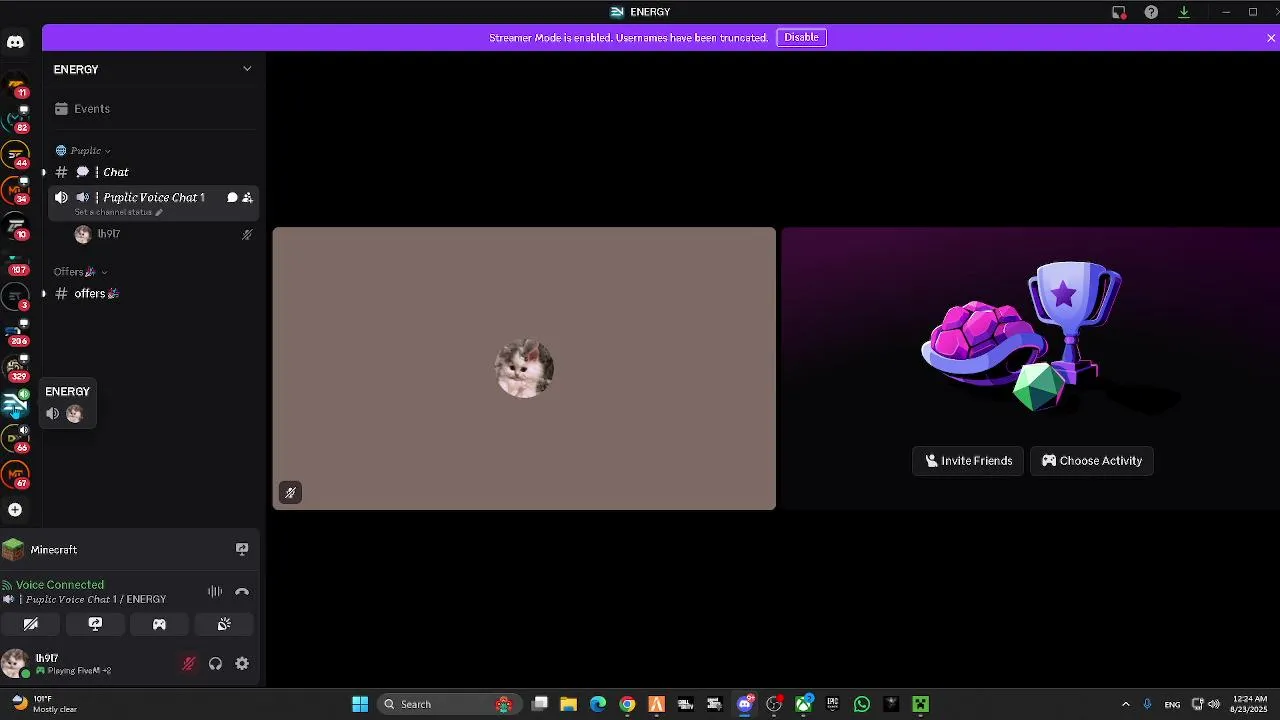Click ENERGY popup speaker icon
The width and height of the screenshot is (1280, 720).
point(53,414)
